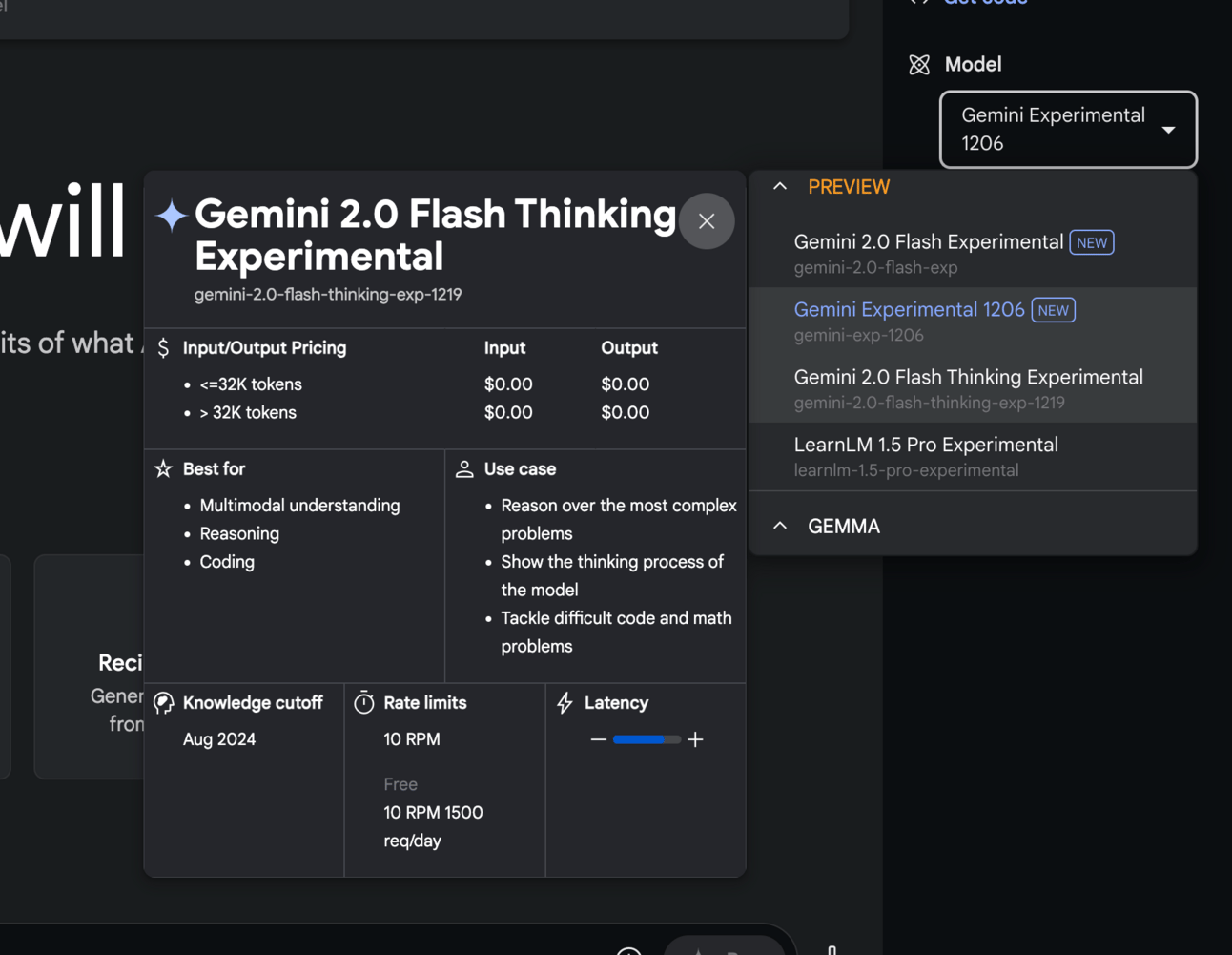Click the model ID under the card title
The width and height of the screenshot is (1232, 955).
(x=328, y=295)
